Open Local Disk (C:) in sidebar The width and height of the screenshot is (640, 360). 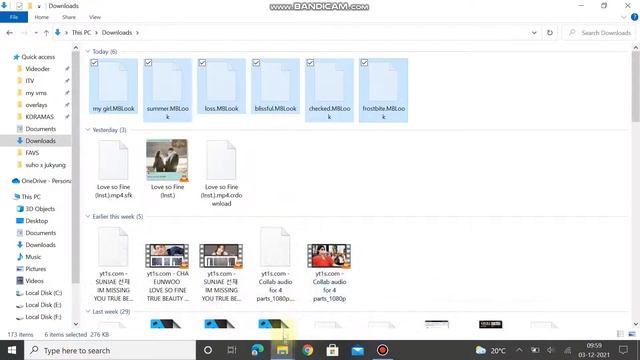[43, 293]
